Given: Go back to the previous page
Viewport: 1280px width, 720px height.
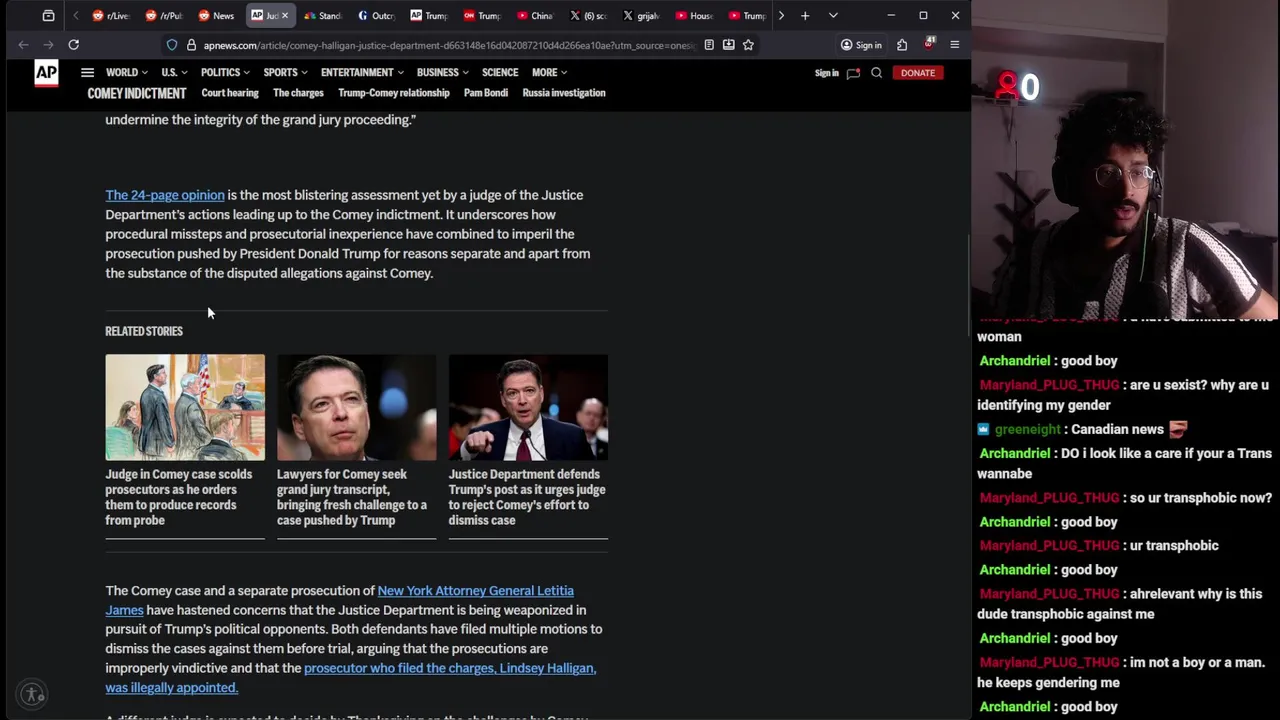Looking at the screenshot, I should point(23,45).
